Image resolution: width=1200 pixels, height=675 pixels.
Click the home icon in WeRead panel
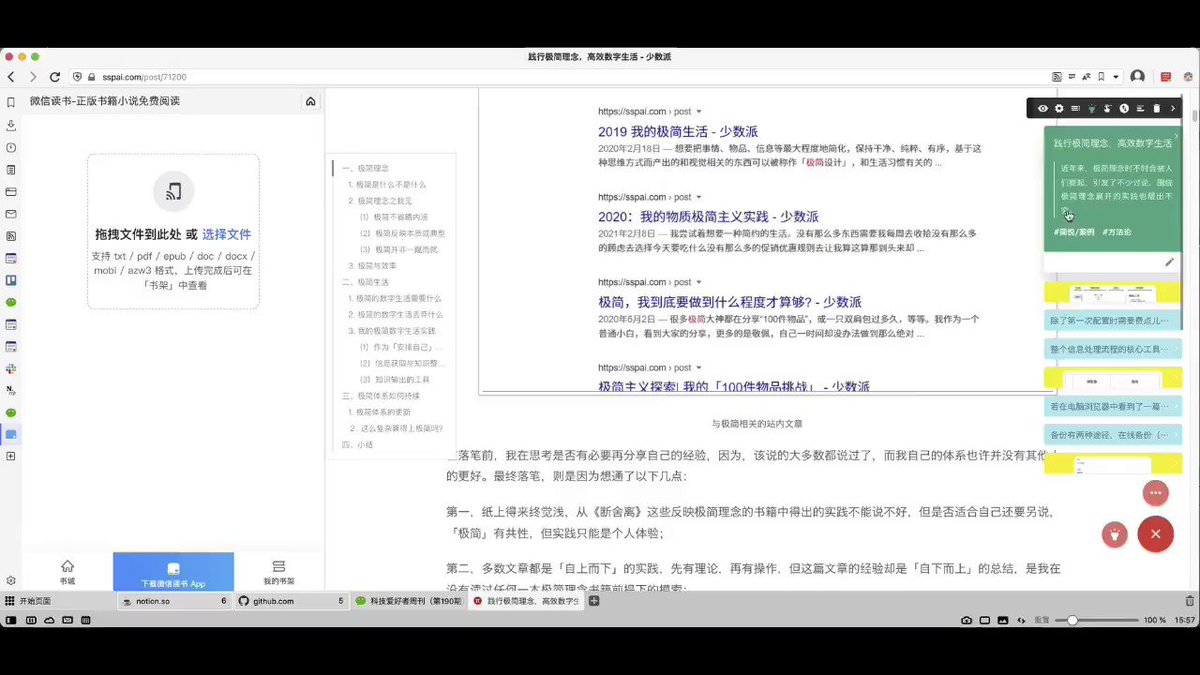(311, 101)
